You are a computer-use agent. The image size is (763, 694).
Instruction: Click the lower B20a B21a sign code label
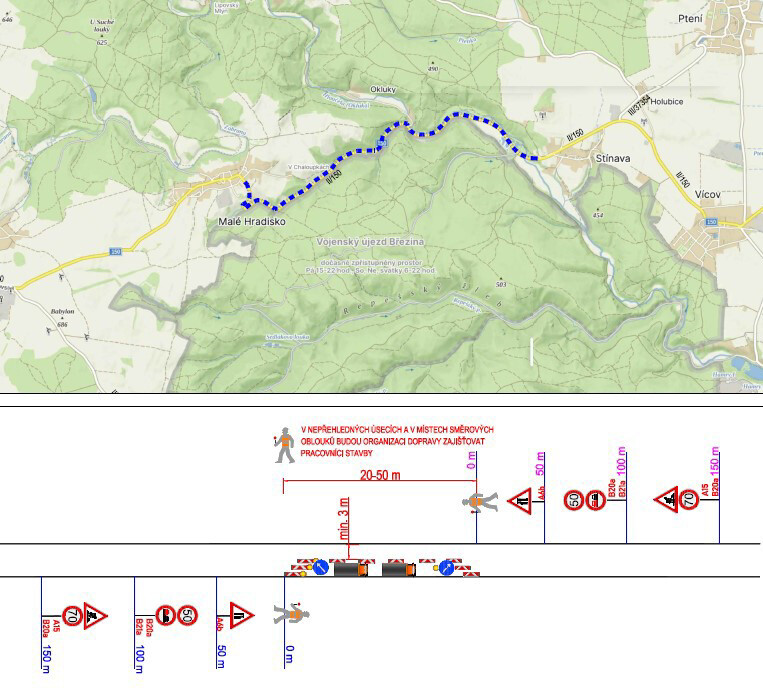pos(144,628)
